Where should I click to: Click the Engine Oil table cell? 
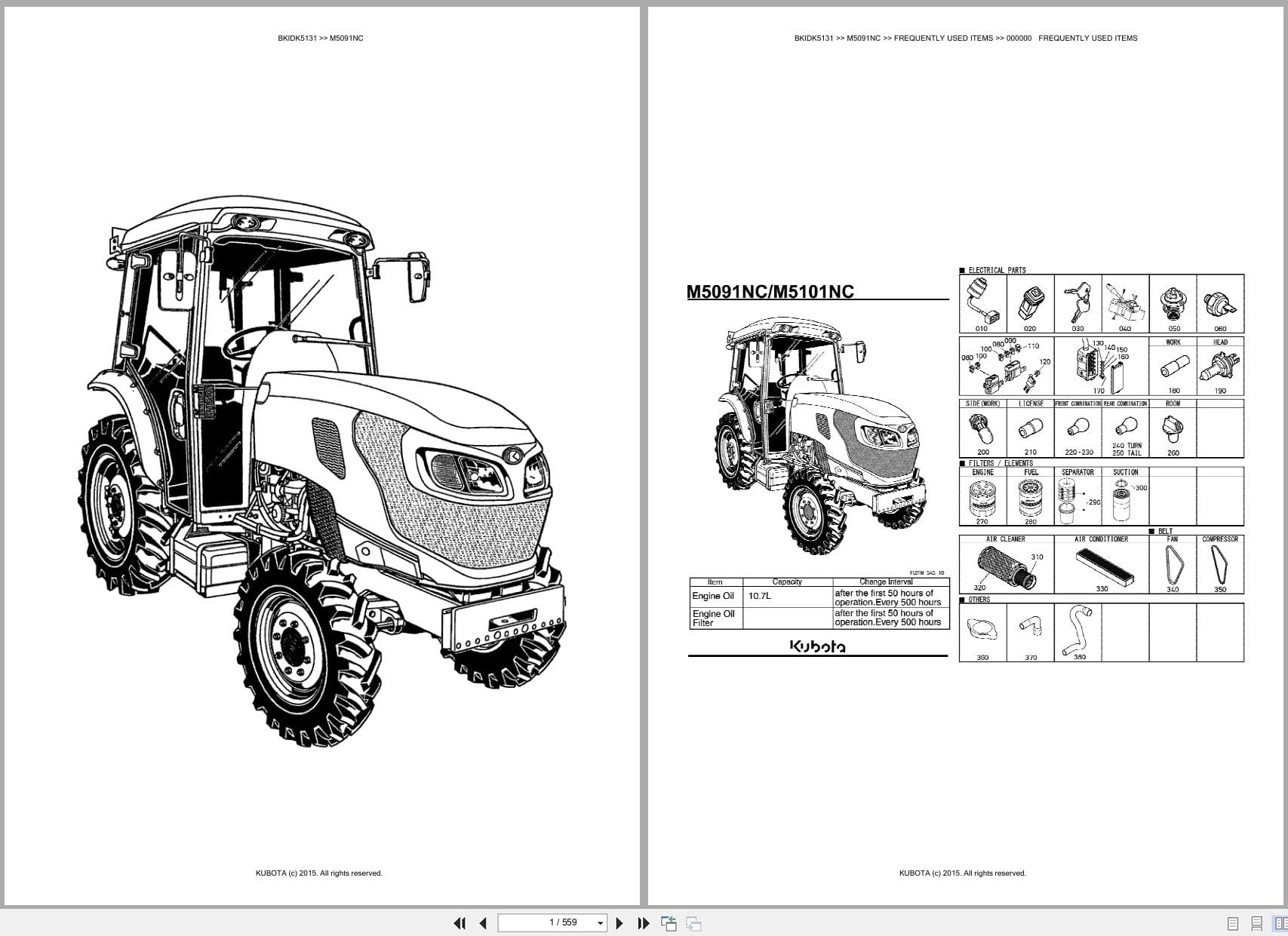click(x=716, y=597)
